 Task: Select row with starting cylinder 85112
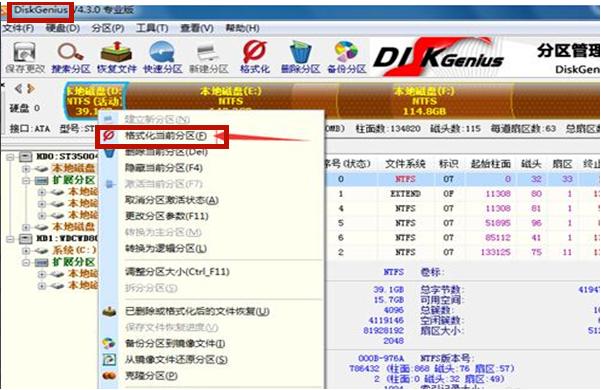(463, 238)
